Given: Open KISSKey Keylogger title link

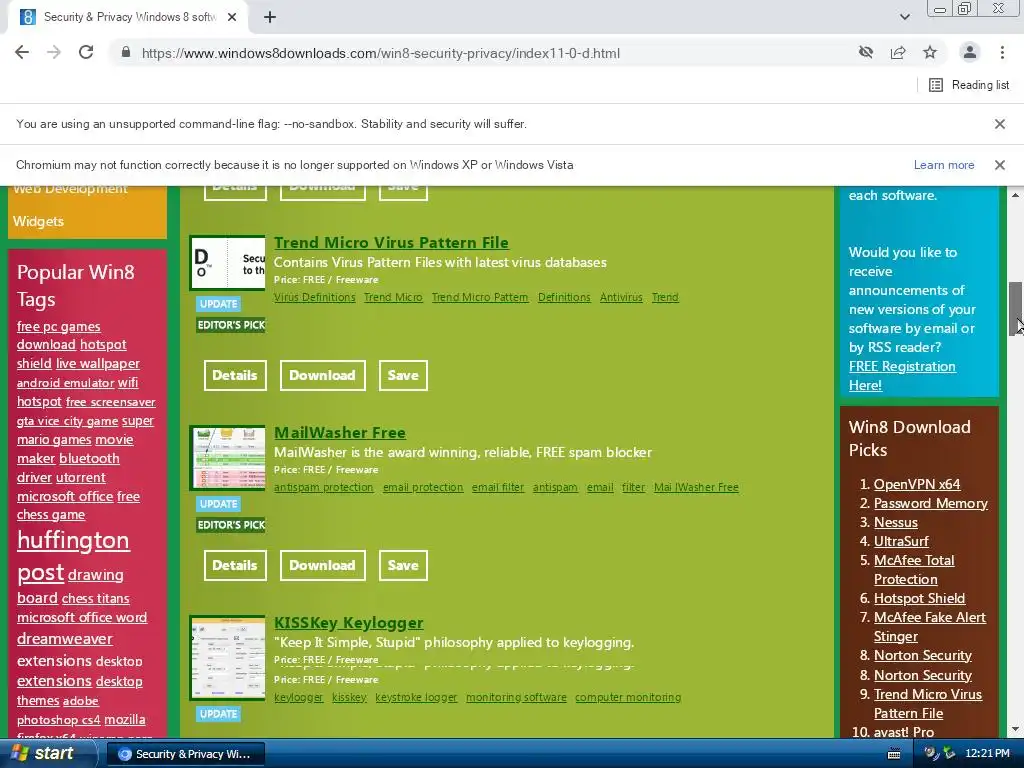Looking at the screenshot, I should pos(349,622).
